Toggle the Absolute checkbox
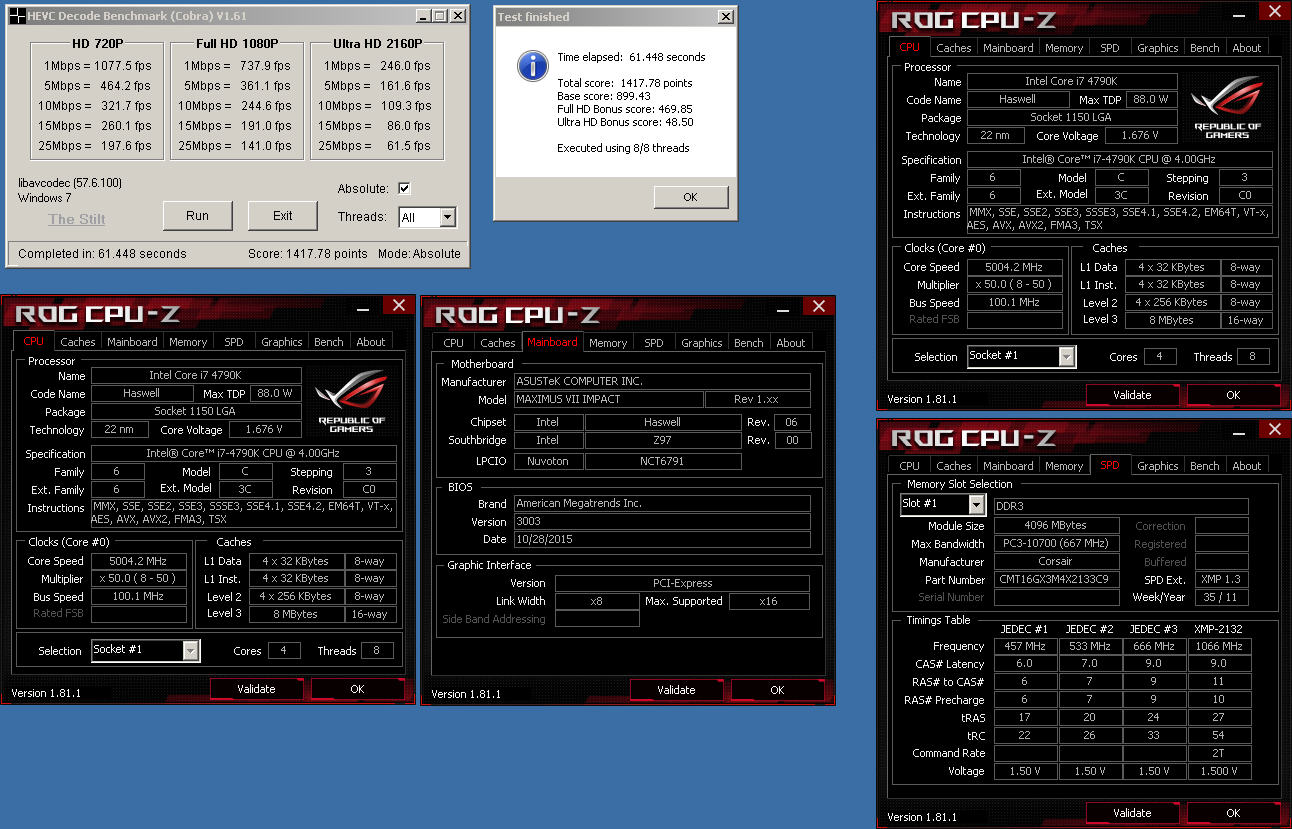The height and width of the screenshot is (829, 1292). tap(404, 189)
